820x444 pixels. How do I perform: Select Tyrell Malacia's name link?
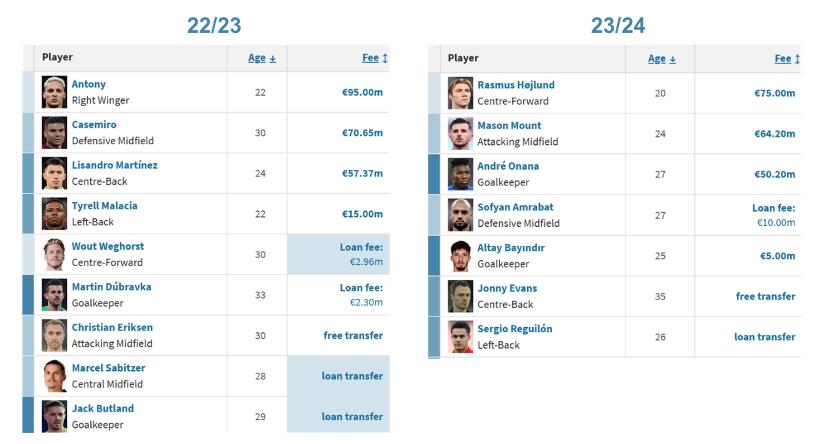105,206
